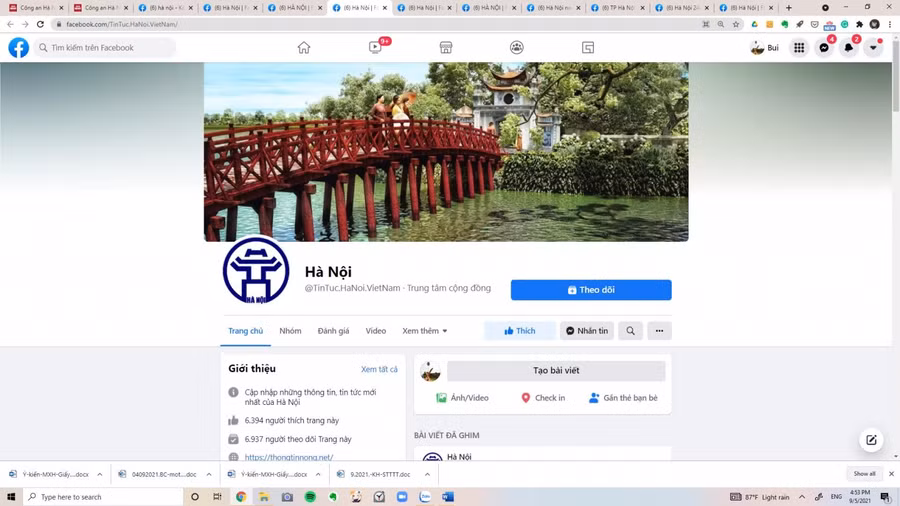Click the Thích like button
This screenshot has width=900, height=506.
coord(519,331)
